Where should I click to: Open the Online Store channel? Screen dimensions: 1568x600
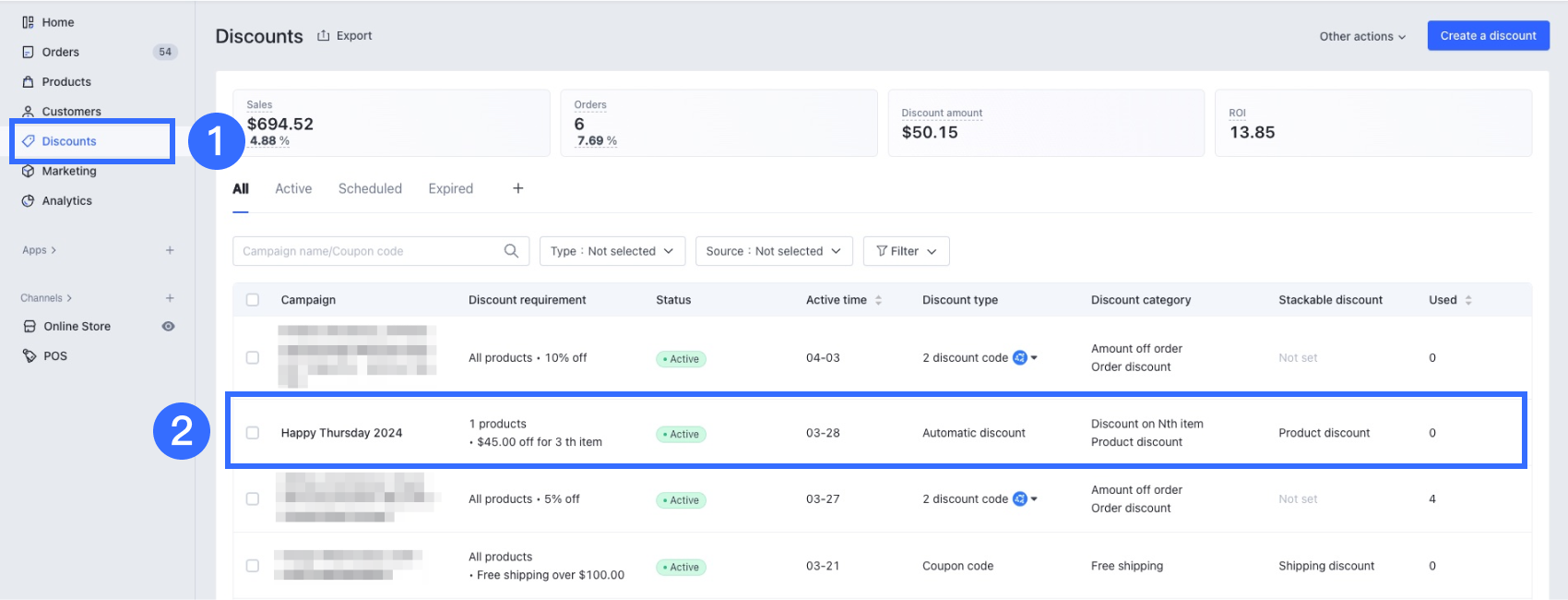click(77, 326)
